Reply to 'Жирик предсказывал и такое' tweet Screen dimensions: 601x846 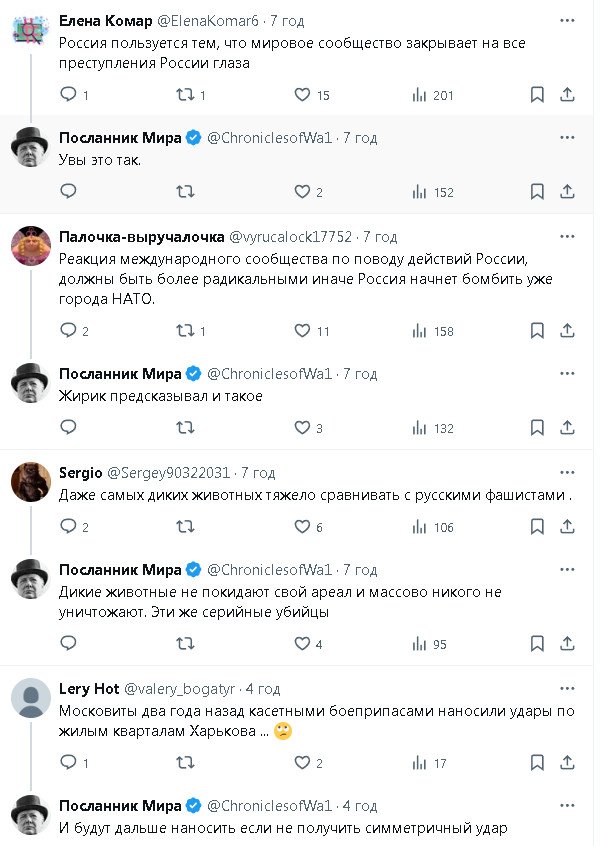pyautogui.click(x=68, y=428)
